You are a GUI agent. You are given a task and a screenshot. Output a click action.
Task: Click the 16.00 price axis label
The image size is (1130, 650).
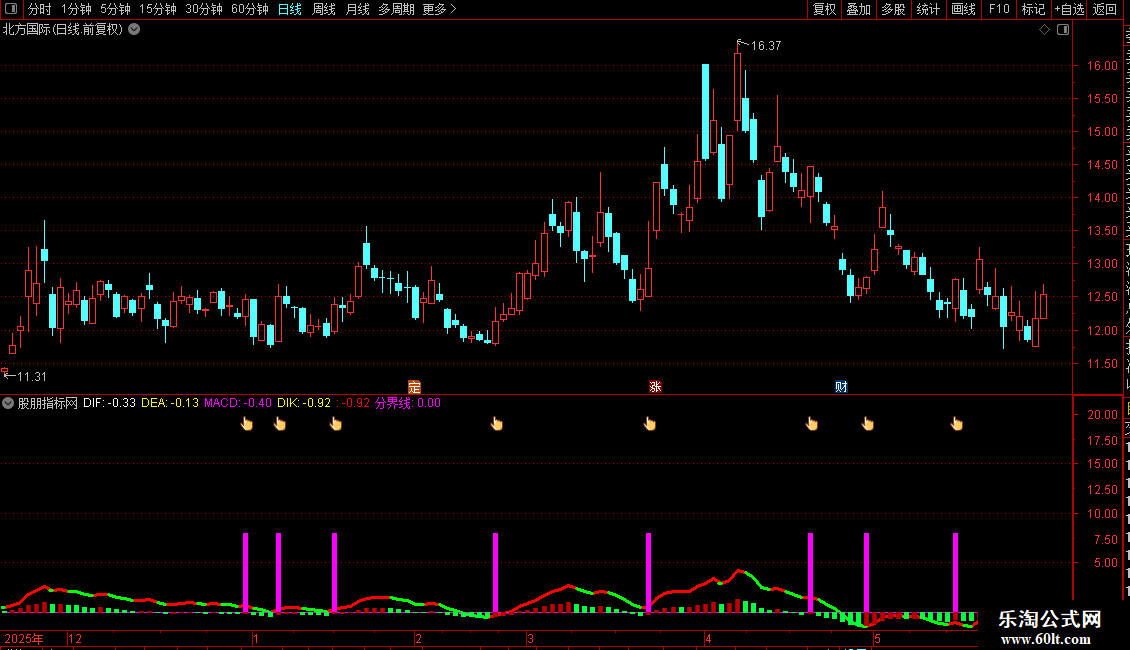click(x=1102, y=66)
